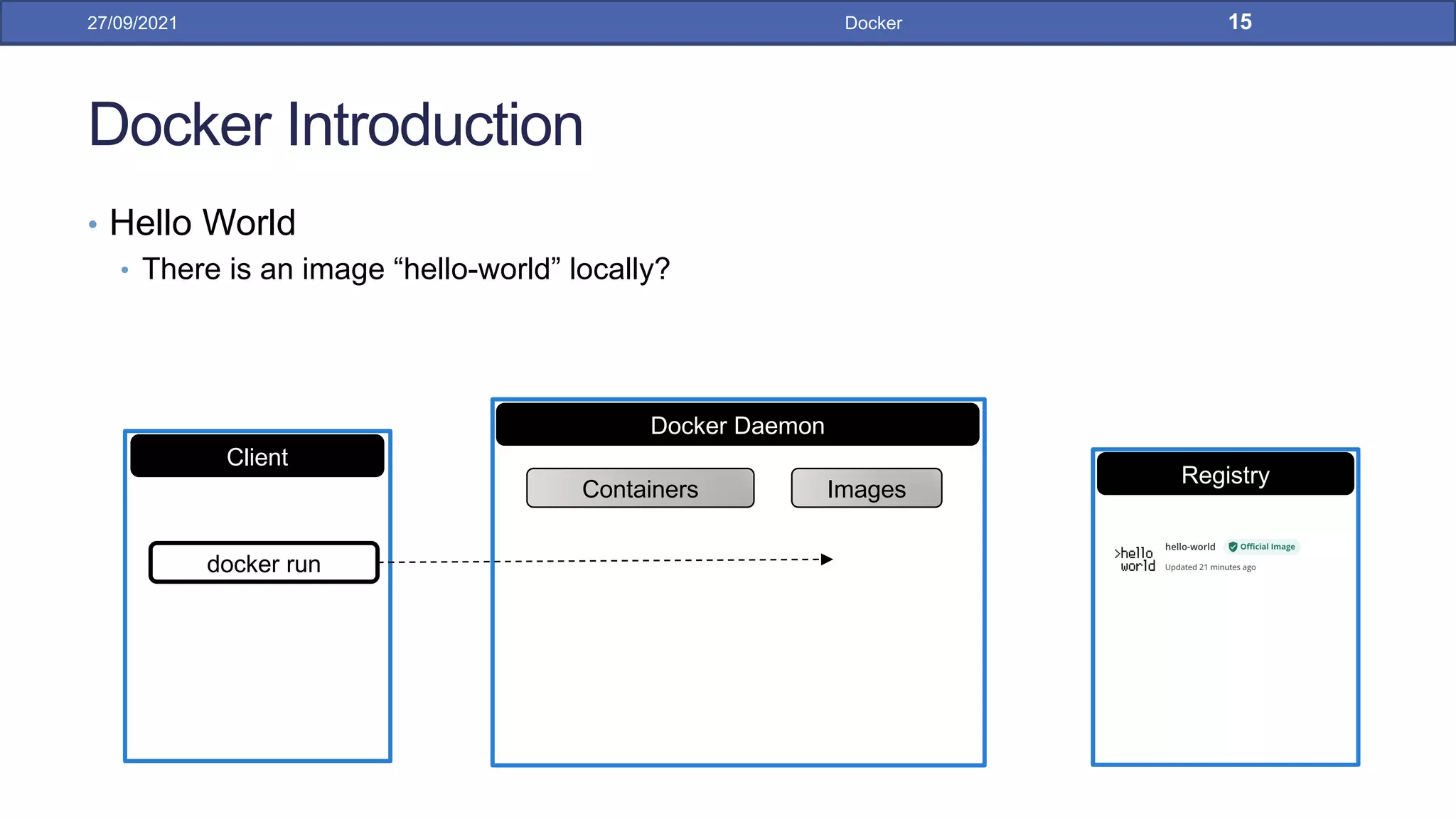Click the Registry header bar

pos(1225,474)
